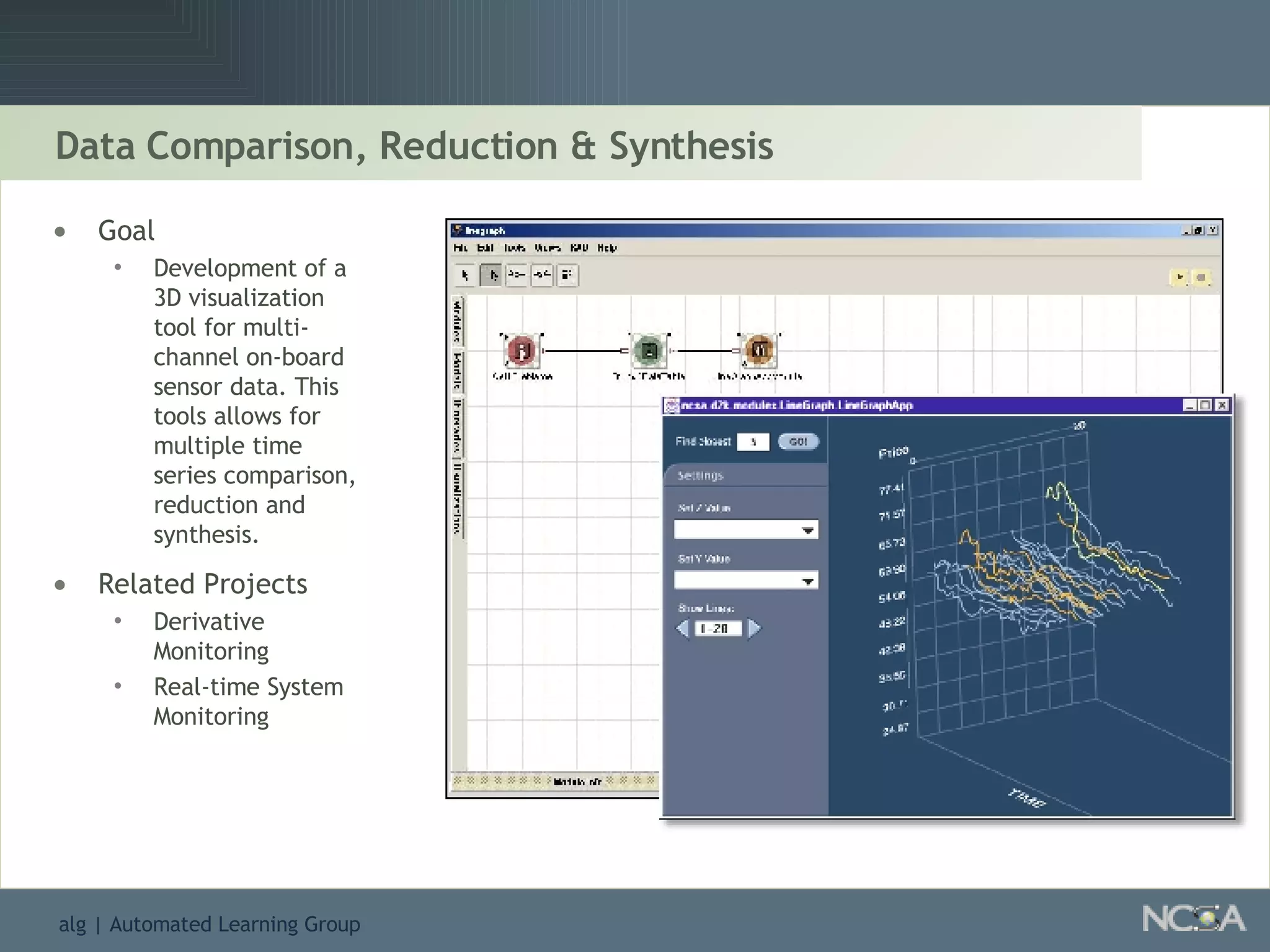Click the Find closest input field
The height and width of the screenshot is (952, 1270).
[x=753, y=442]
